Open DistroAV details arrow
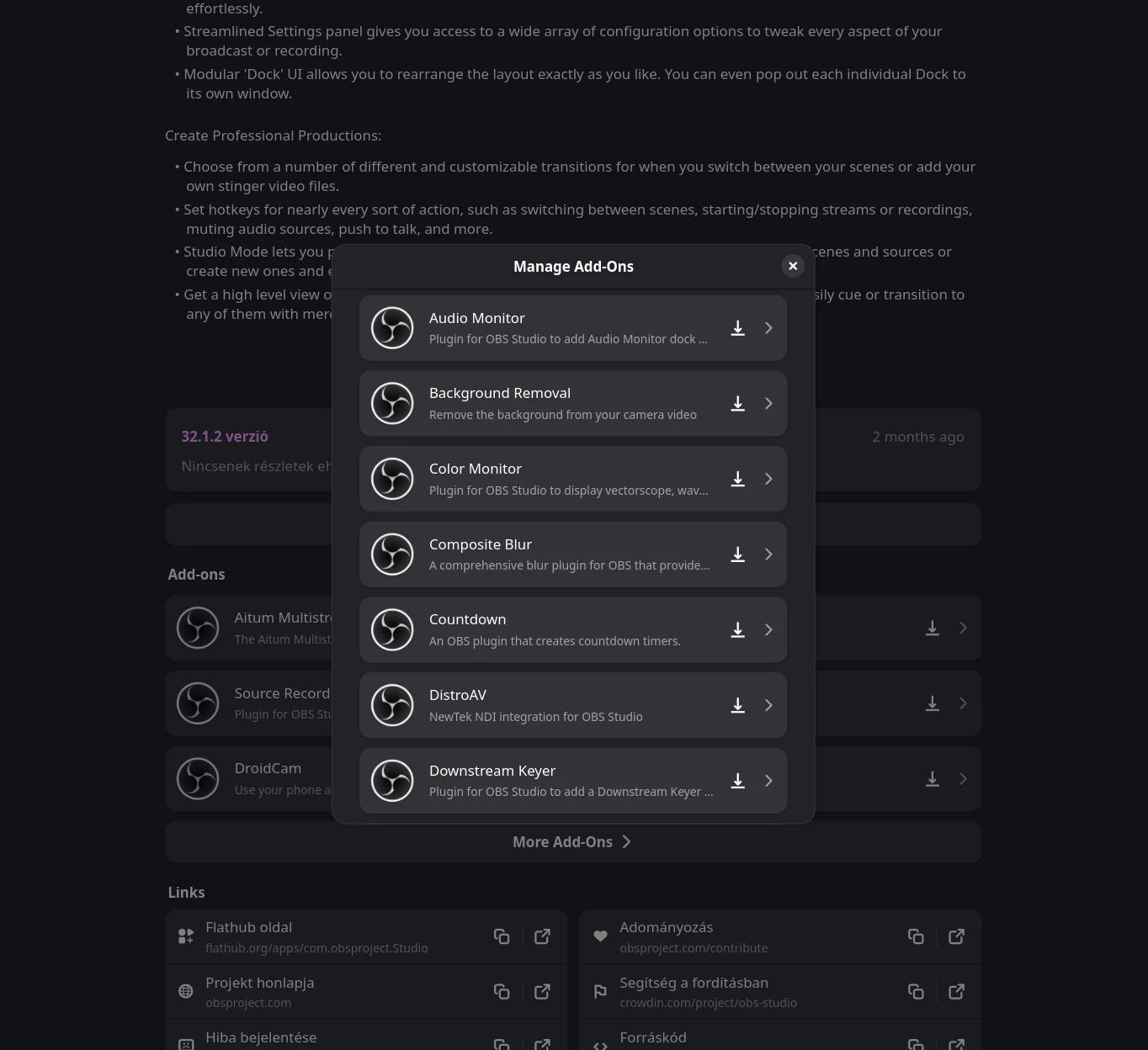 coord(768,705)
